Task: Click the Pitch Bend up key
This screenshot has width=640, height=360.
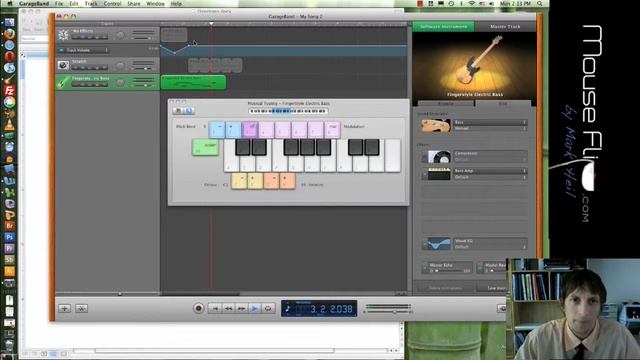Action: coord(233,130)
